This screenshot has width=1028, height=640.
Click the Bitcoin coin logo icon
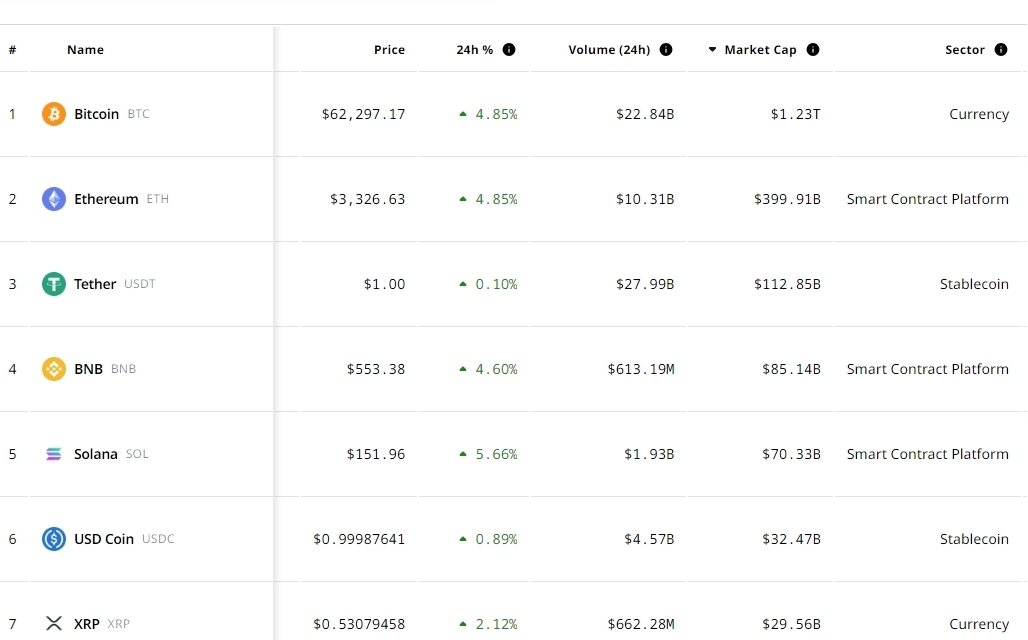coord(53,114)
